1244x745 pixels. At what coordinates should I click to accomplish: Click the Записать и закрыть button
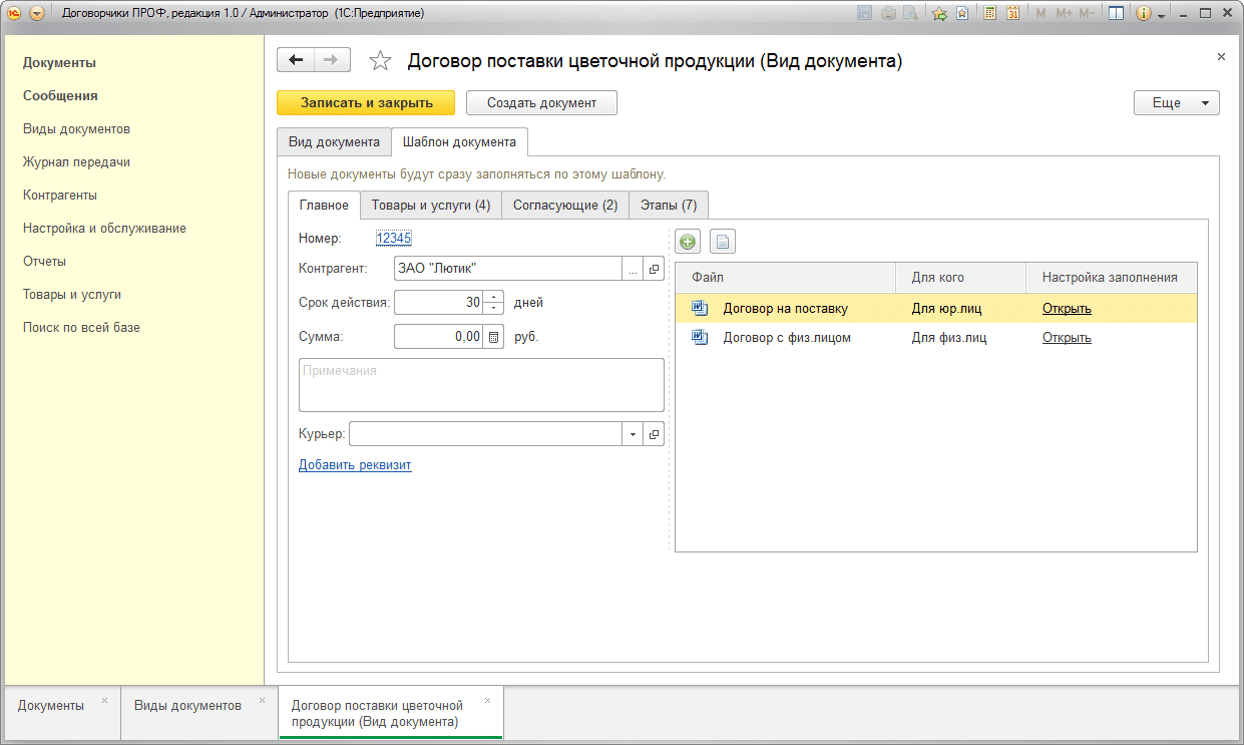(x=366, y=103)
